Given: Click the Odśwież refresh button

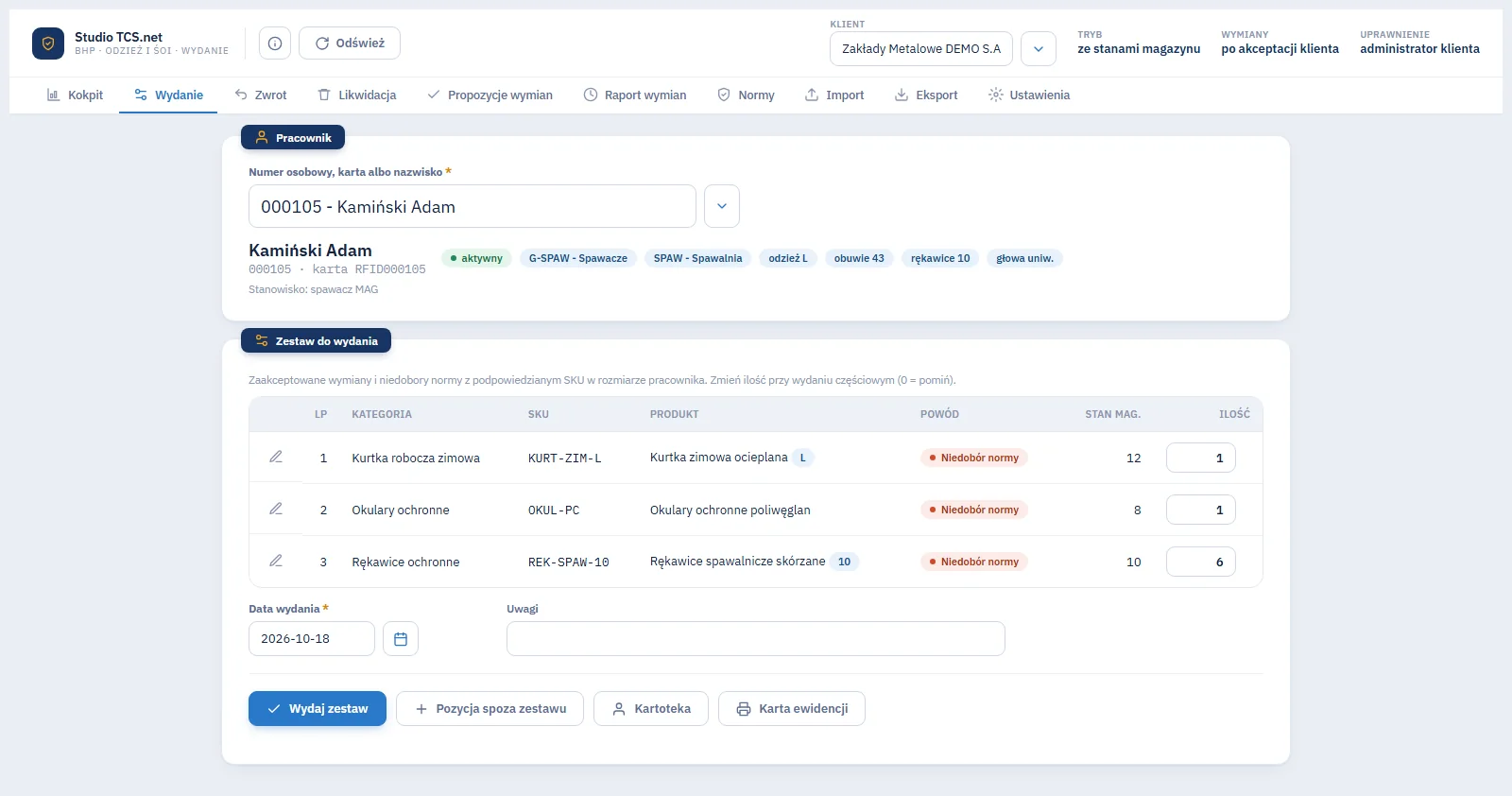Looking at the screenshot, I should click(x=350, y=43).
